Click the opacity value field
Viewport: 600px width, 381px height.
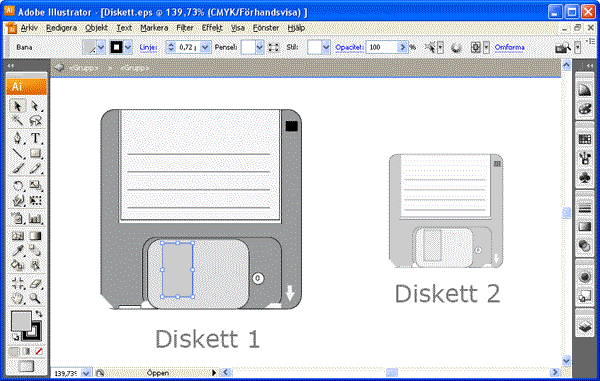[382, 47]
